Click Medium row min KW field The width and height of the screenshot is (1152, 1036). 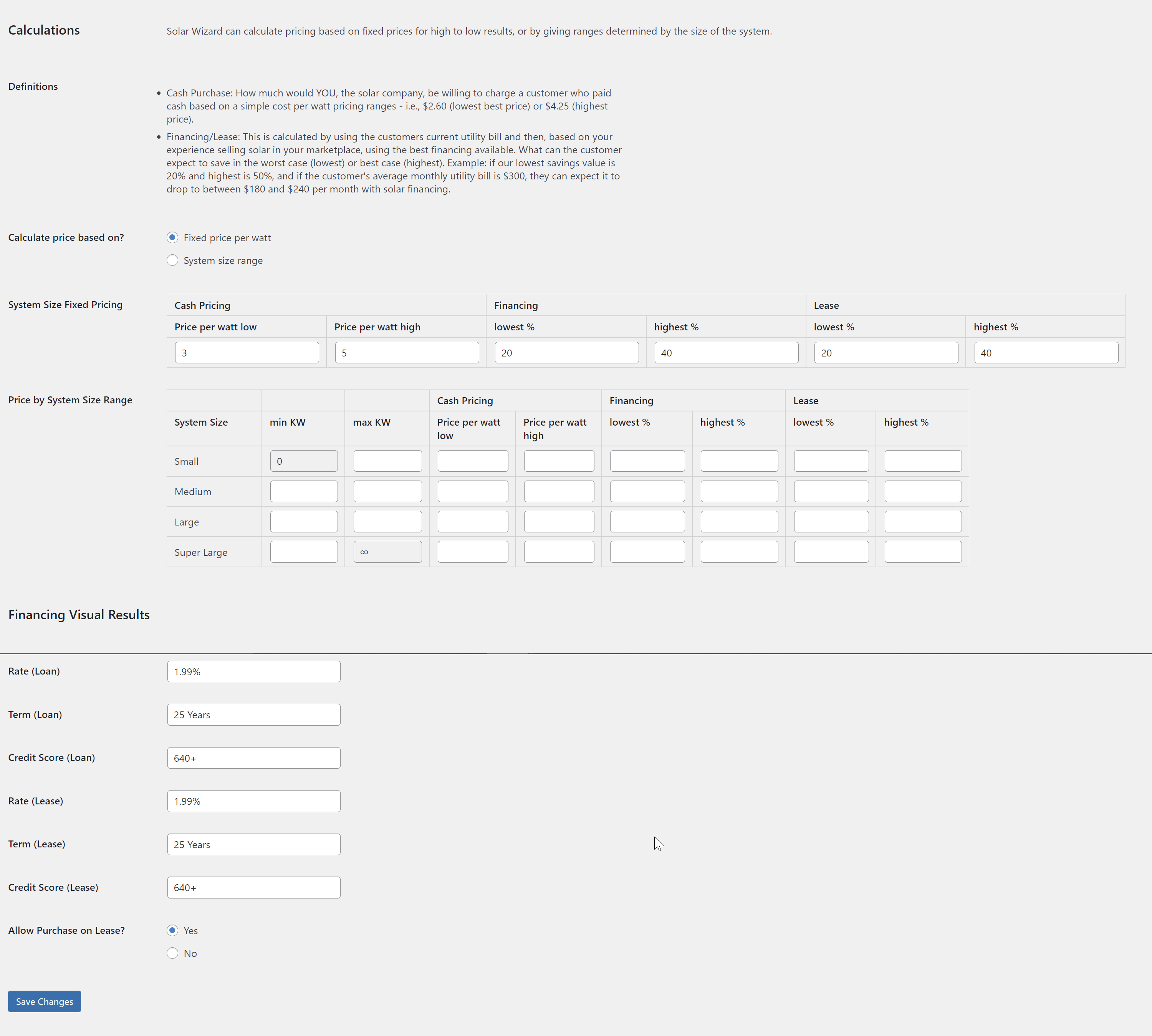click(304, 491)
